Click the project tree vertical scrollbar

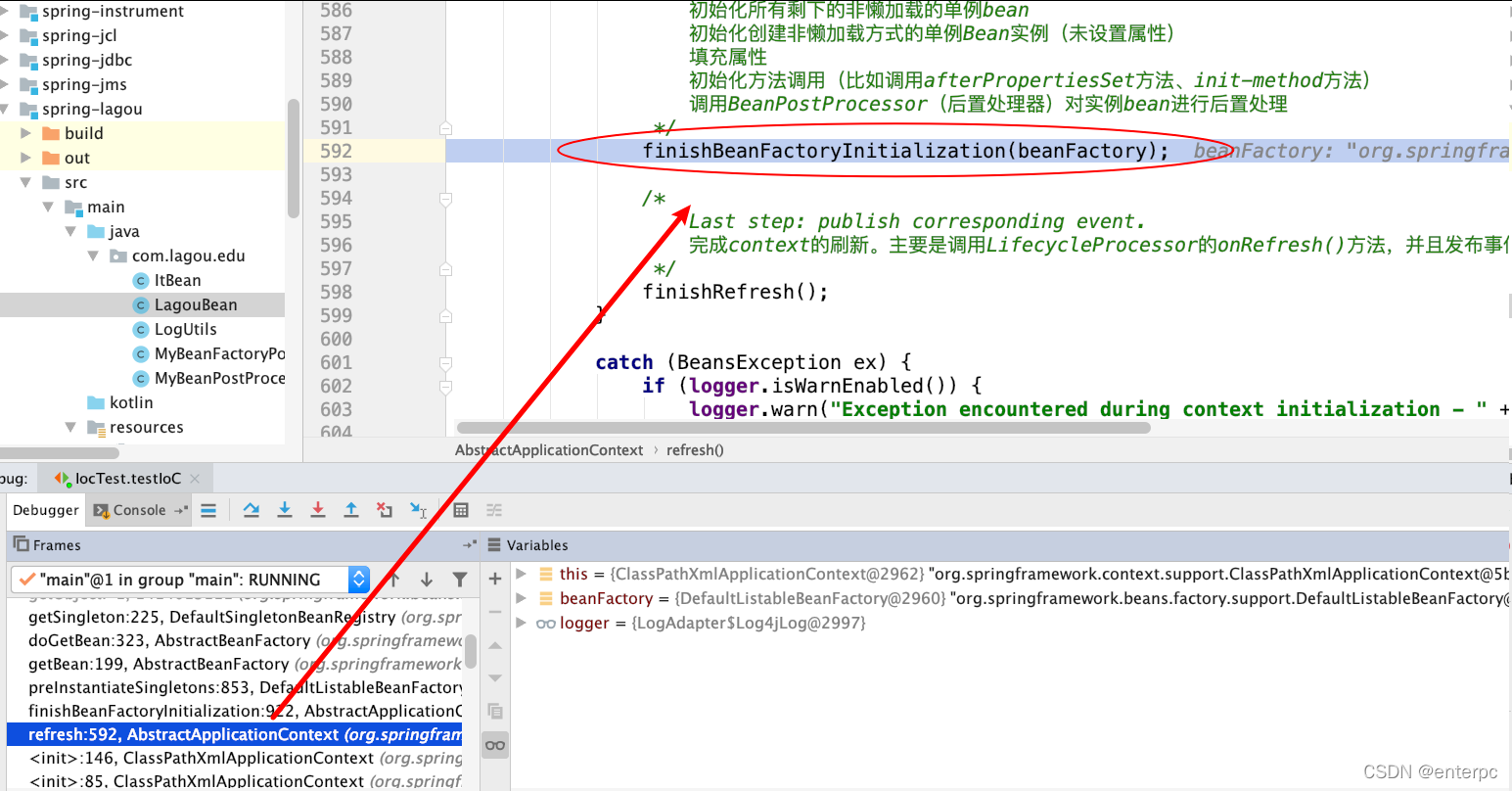pos(293,158)
